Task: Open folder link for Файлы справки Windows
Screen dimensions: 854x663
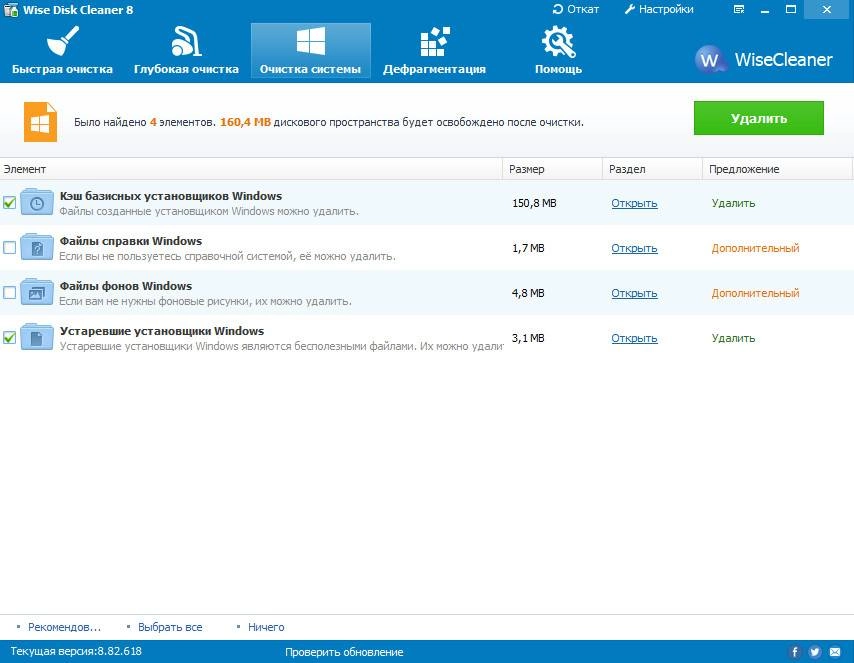Action: point(634,248)
